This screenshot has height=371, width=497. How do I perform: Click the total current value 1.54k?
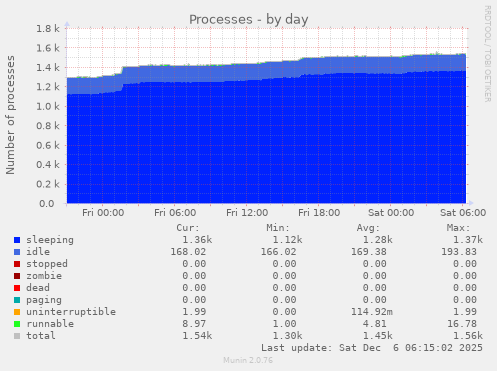coord(197,336)
